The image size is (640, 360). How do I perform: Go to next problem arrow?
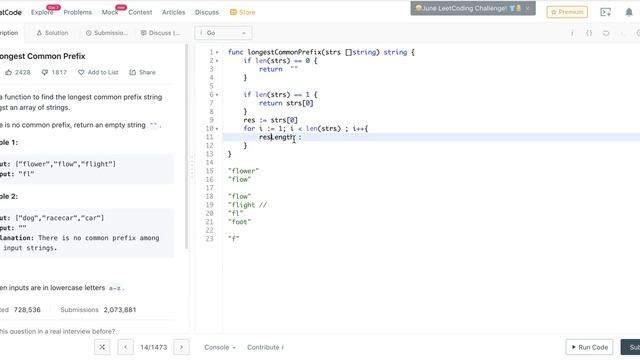coord(182,347)
